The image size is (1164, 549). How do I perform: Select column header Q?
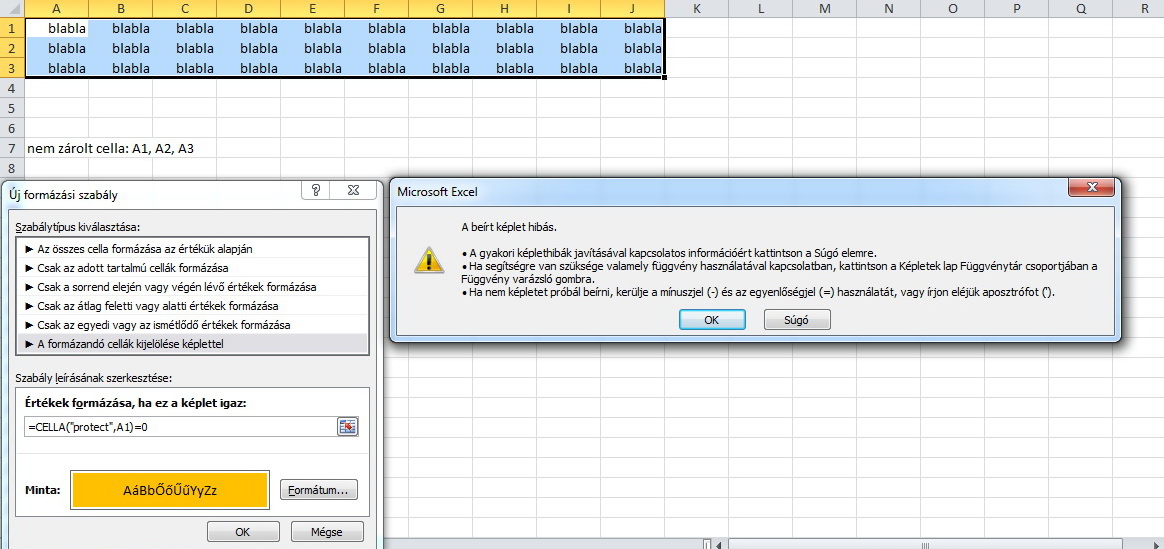[x=1081, y=9]
